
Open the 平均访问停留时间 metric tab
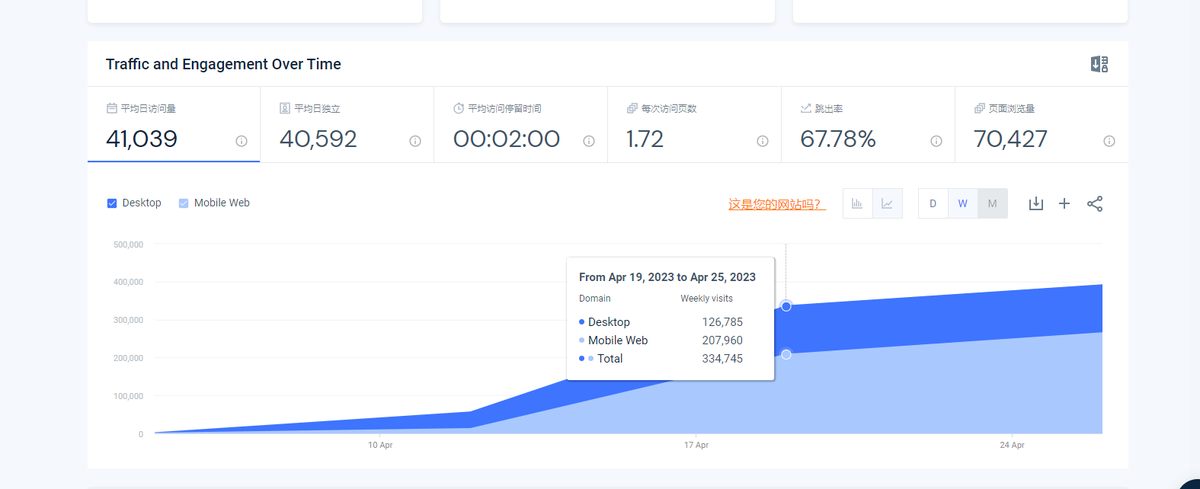pos(521,124)
